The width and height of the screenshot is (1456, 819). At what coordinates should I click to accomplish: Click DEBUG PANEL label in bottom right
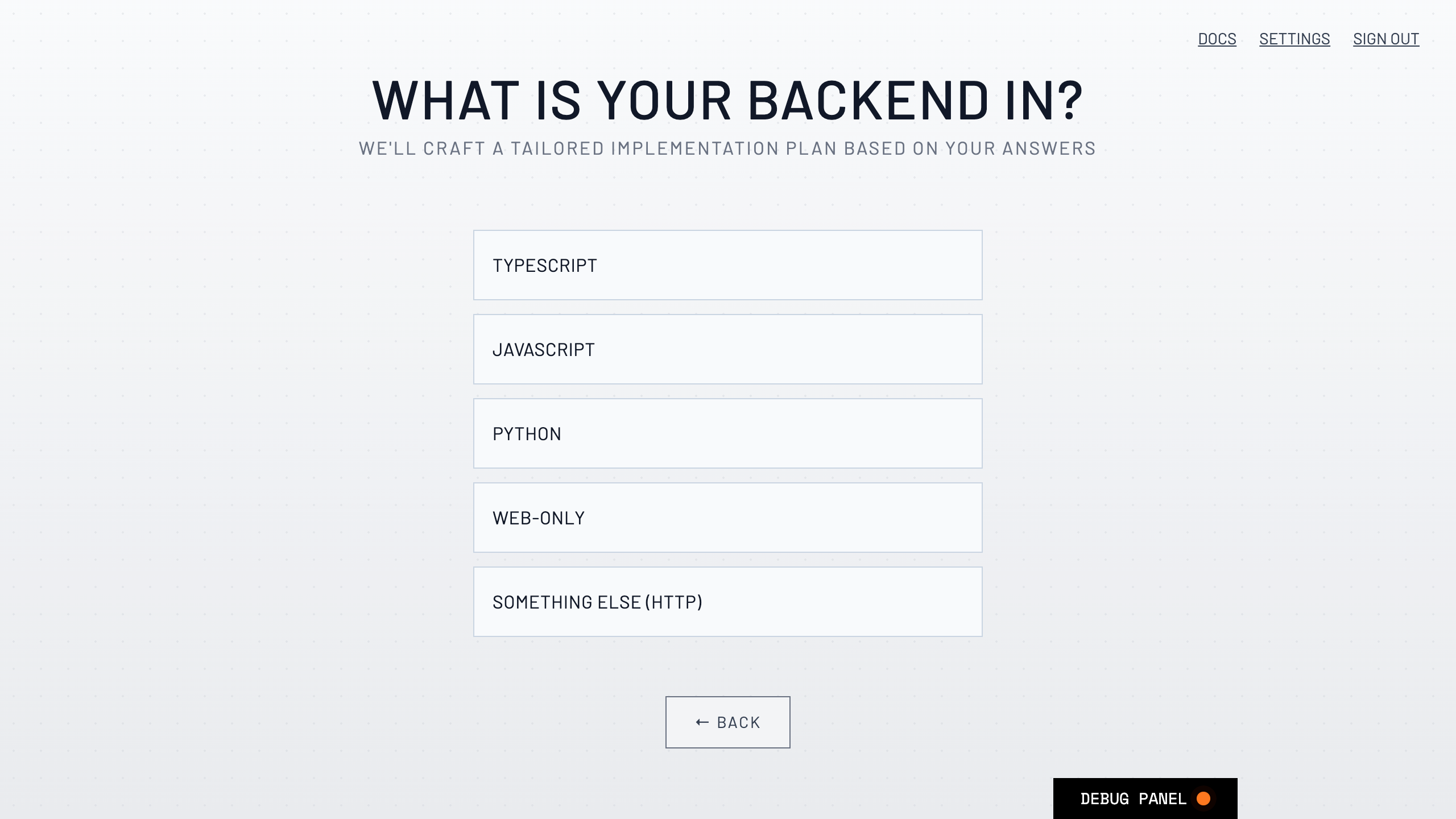[x=1135, y=798]
